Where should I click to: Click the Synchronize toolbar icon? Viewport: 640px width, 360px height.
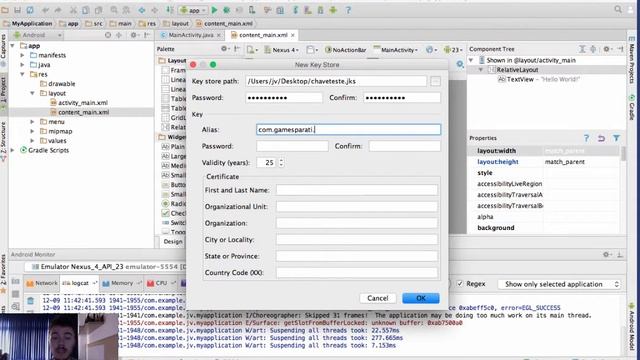pos(30,10)
